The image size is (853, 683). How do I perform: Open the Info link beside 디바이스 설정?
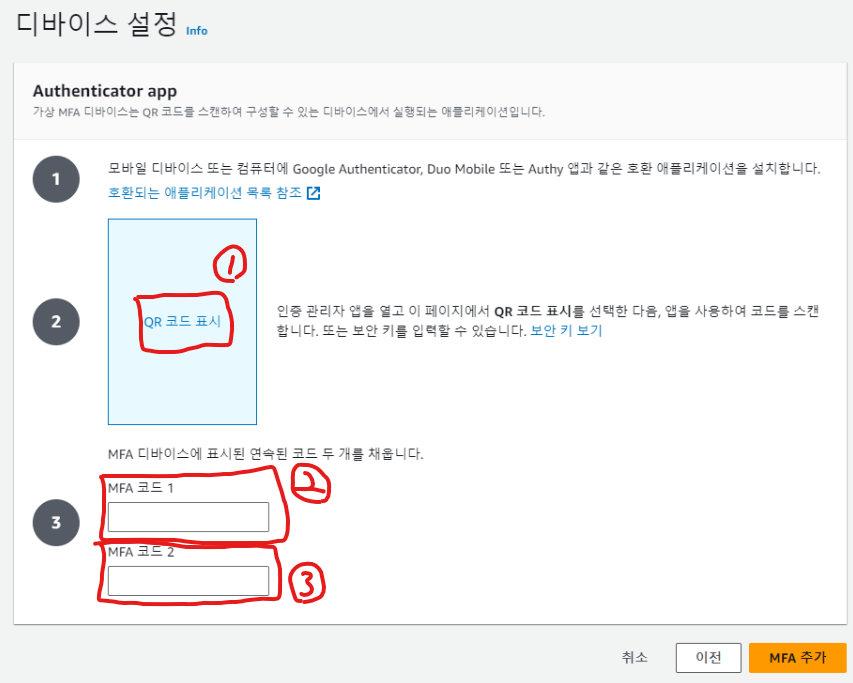(196, 31)
